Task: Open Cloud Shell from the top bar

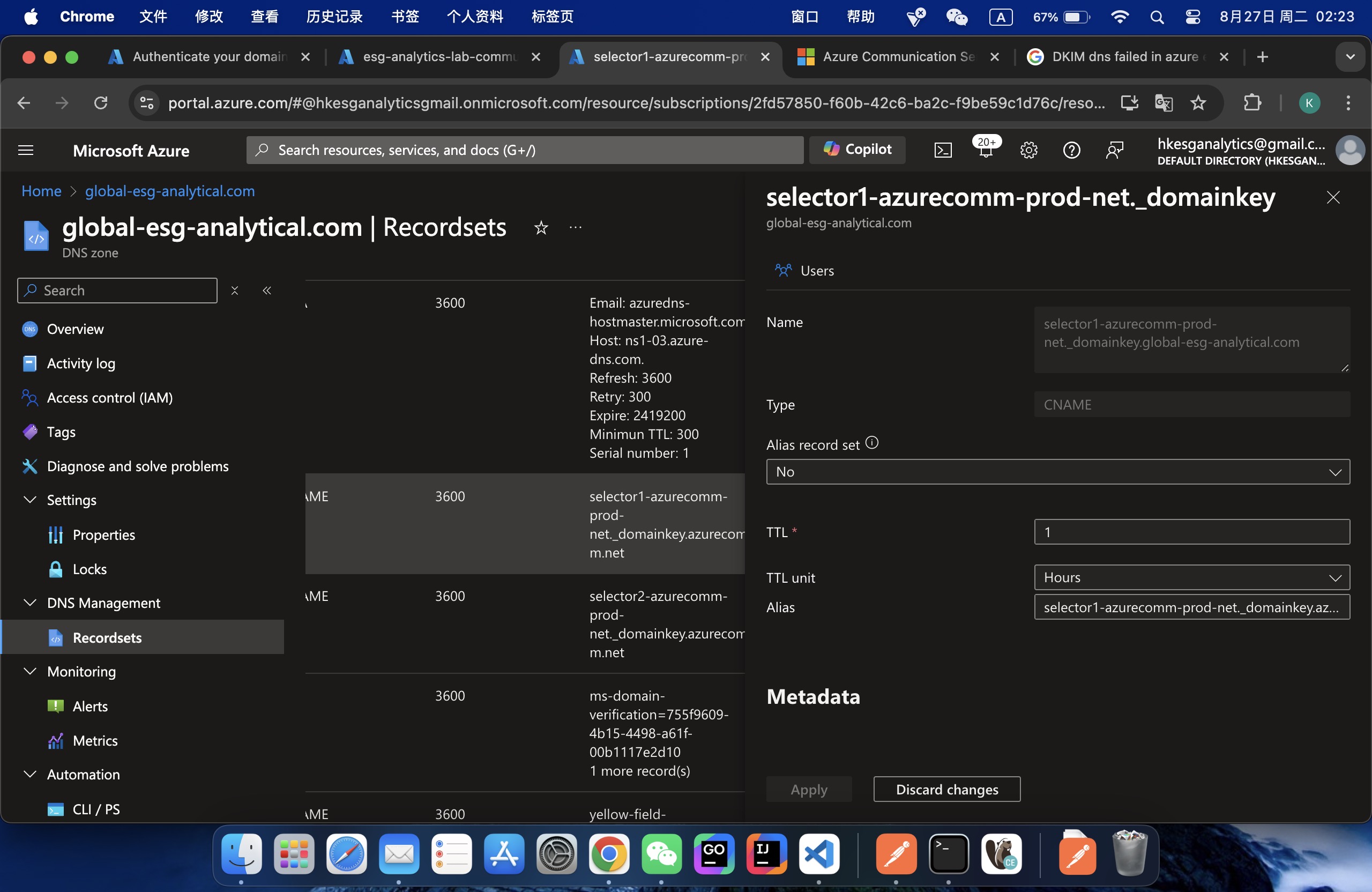Action: pos(943,151)
